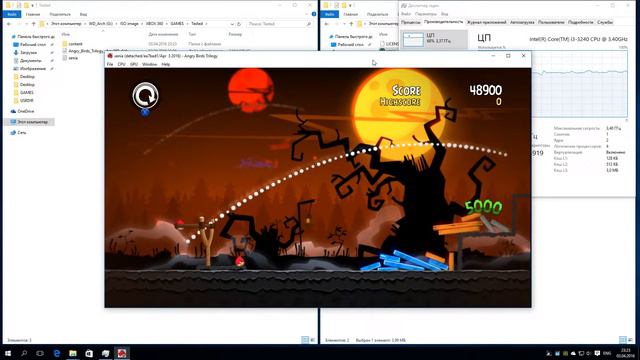Open the Store icon on the taskbar
The height and width of the screenshot is (360, 640).
pos(89,353)
